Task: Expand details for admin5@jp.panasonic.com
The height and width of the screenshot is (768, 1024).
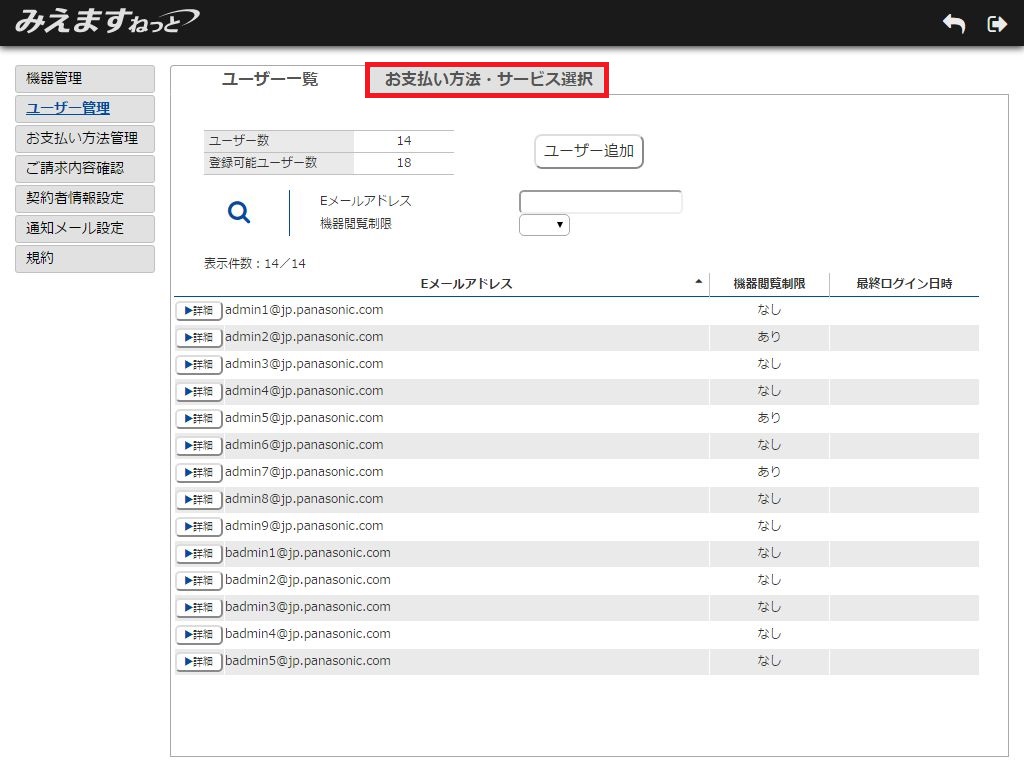Action: click(x=199, y=419)
